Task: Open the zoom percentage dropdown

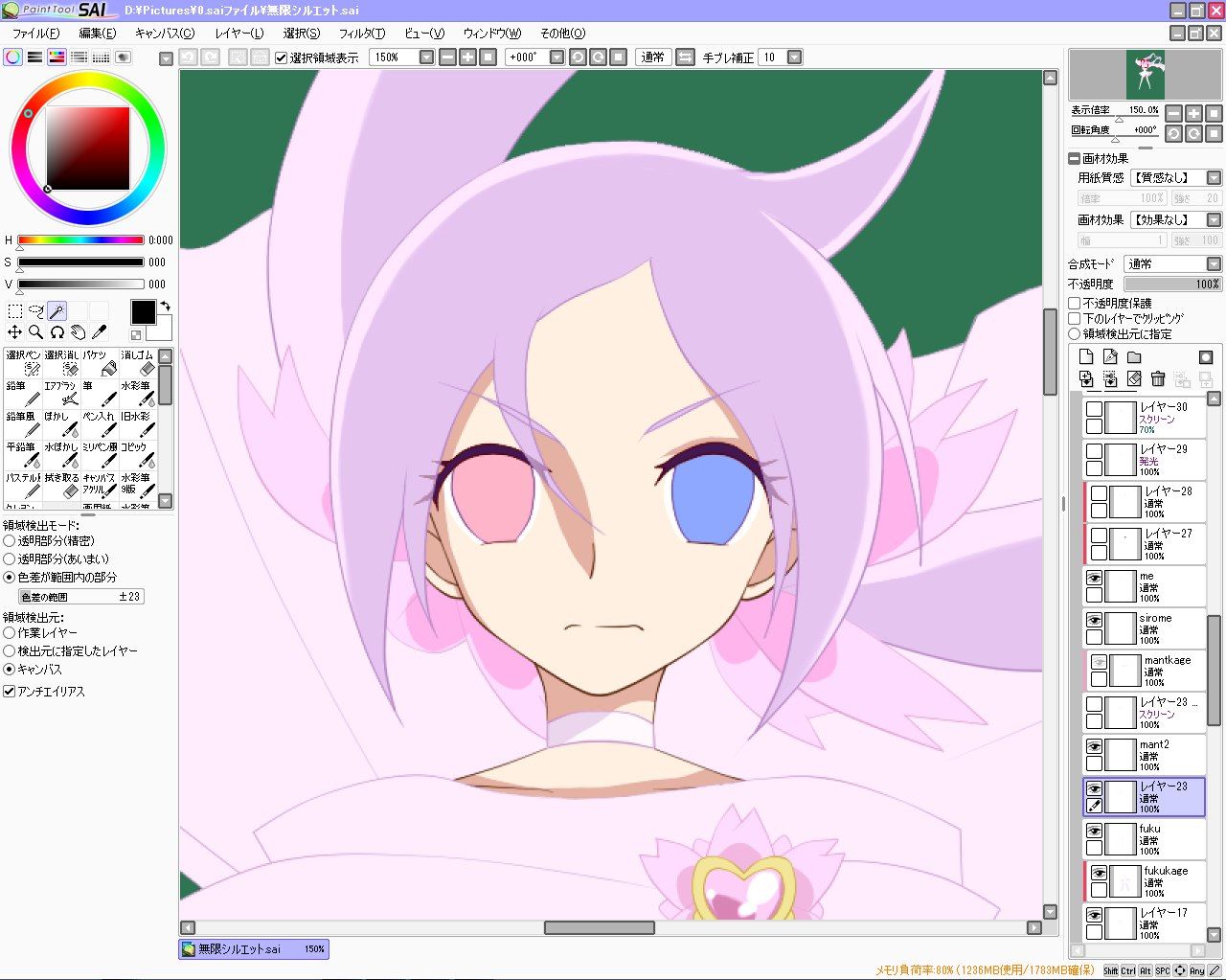Action: 426,57
